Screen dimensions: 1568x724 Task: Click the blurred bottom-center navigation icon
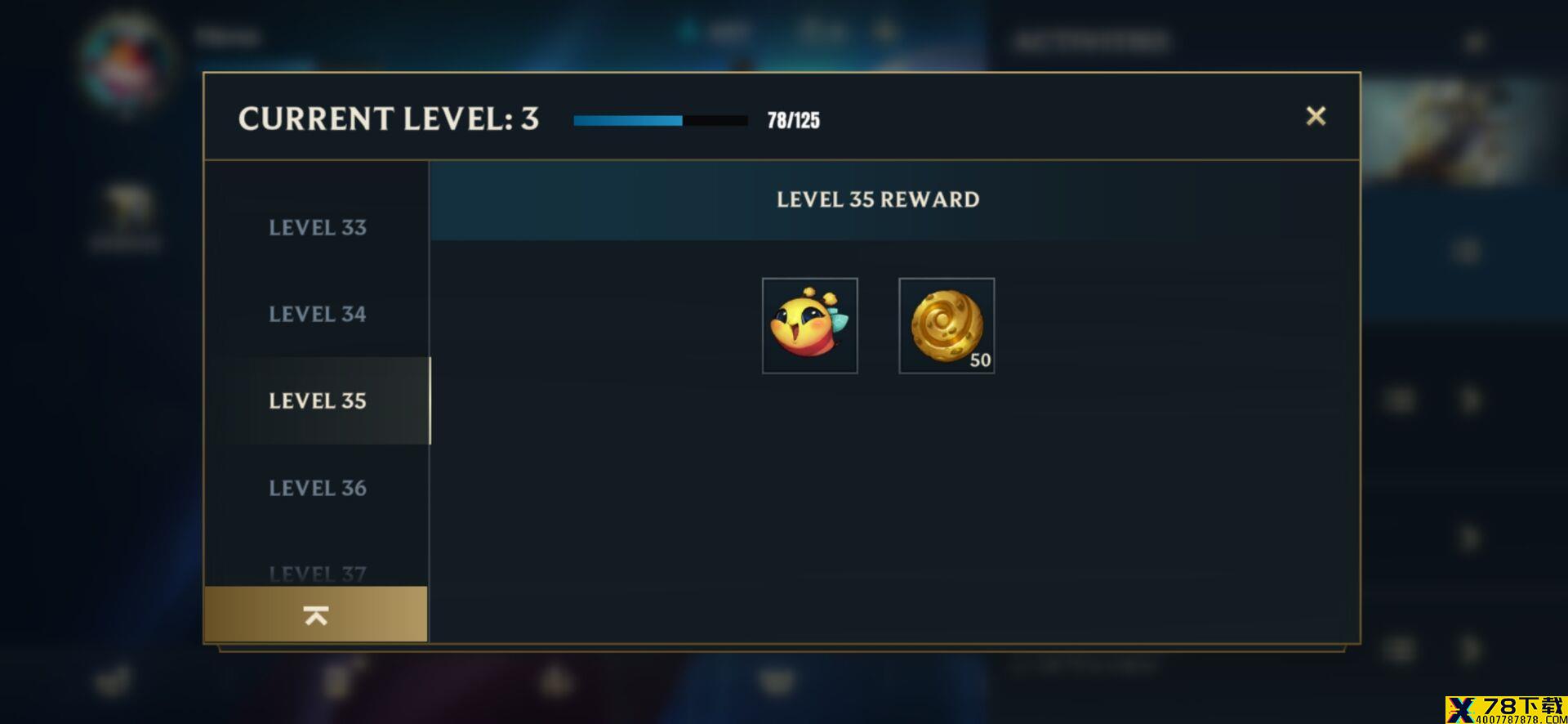(777, 680)
